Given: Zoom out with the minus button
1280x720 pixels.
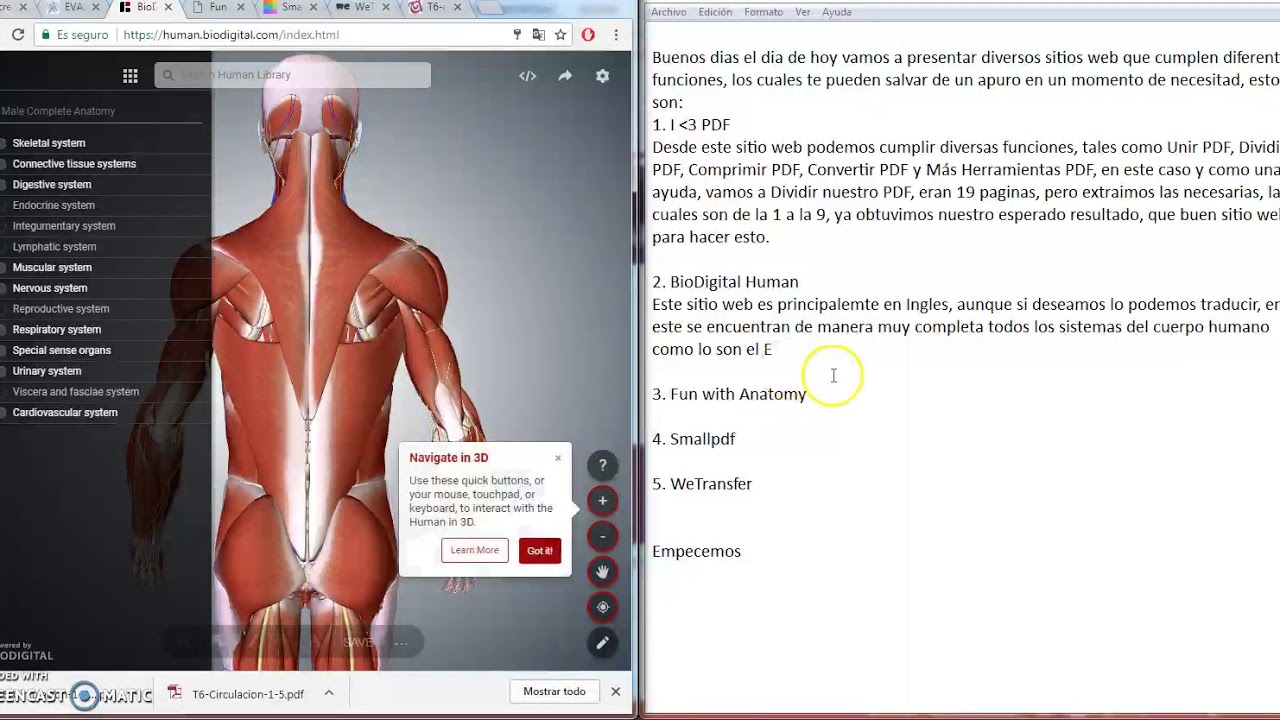Looking at the screenshot, I should pos(602,536).
